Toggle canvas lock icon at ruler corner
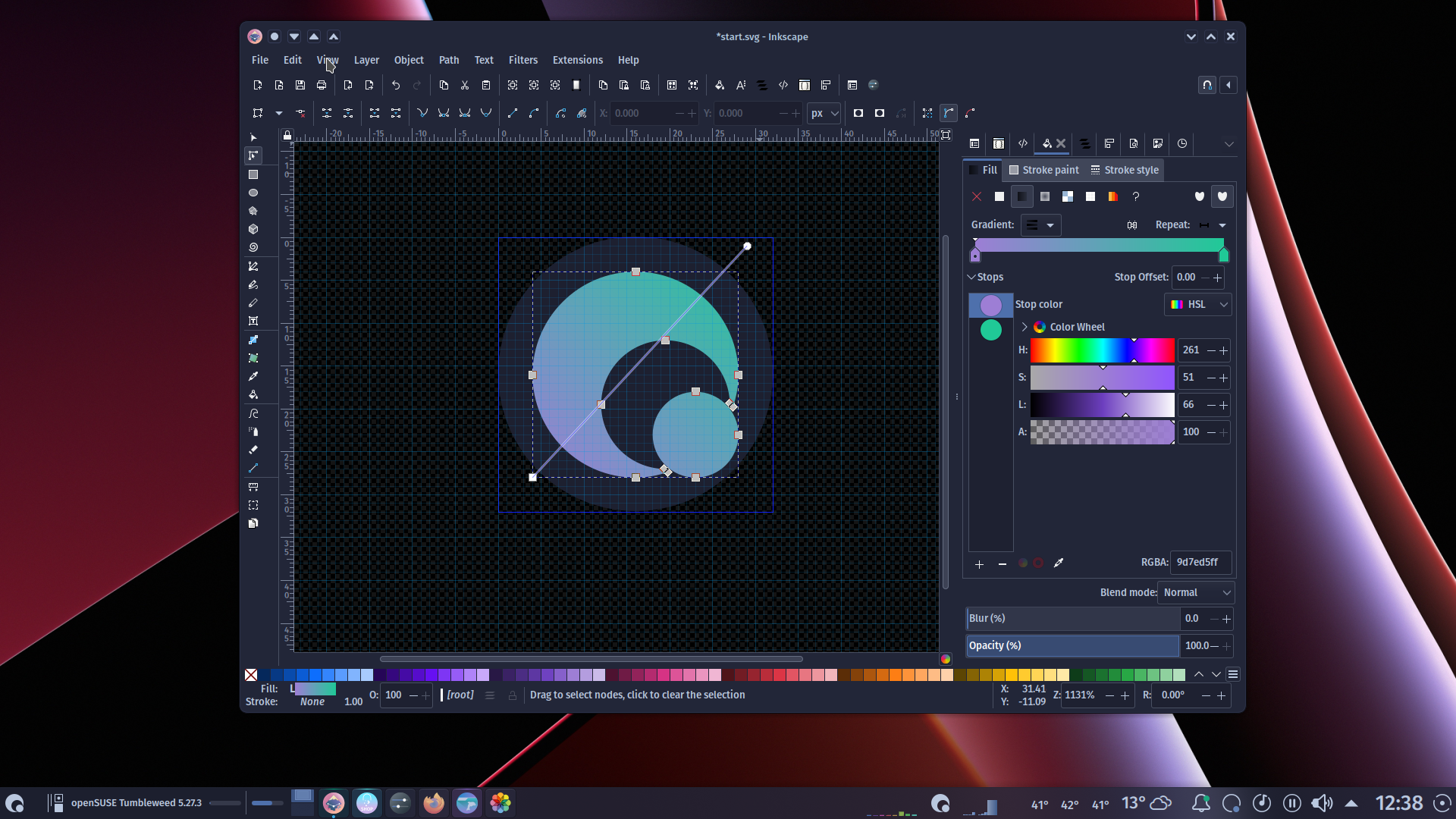The image size is (1456, 819). click(x=287, y=136)
